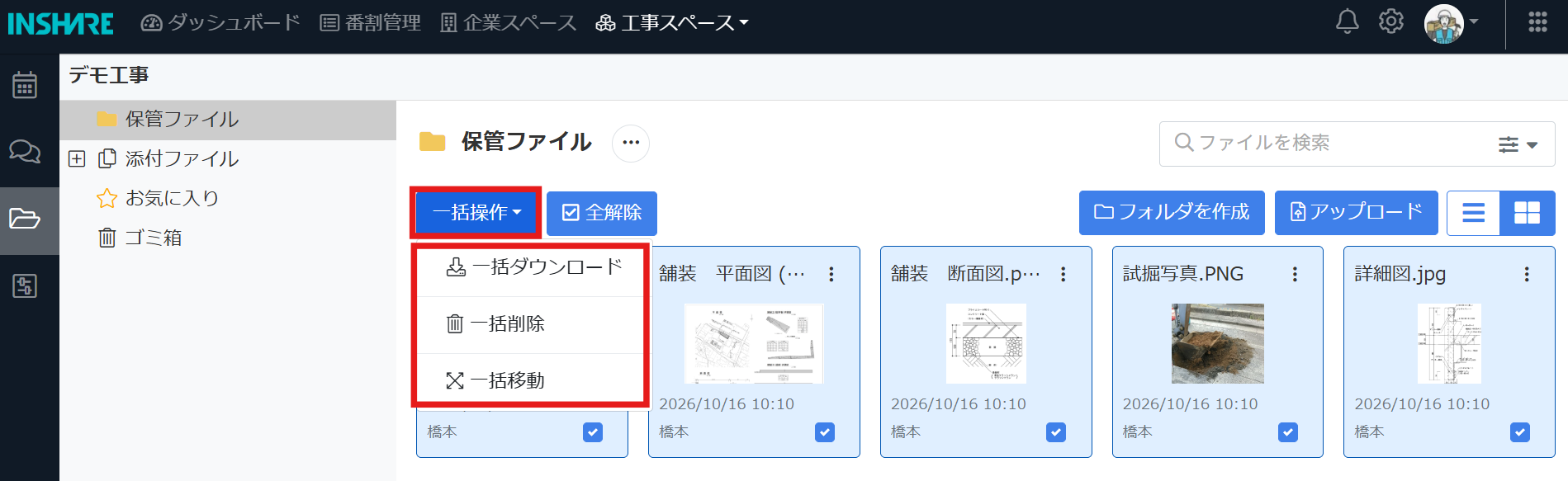The image size is (1568, 481).
Task: Open the kebab menu on 試掘写真.PNG card
Action: [x=1295, y=274]
